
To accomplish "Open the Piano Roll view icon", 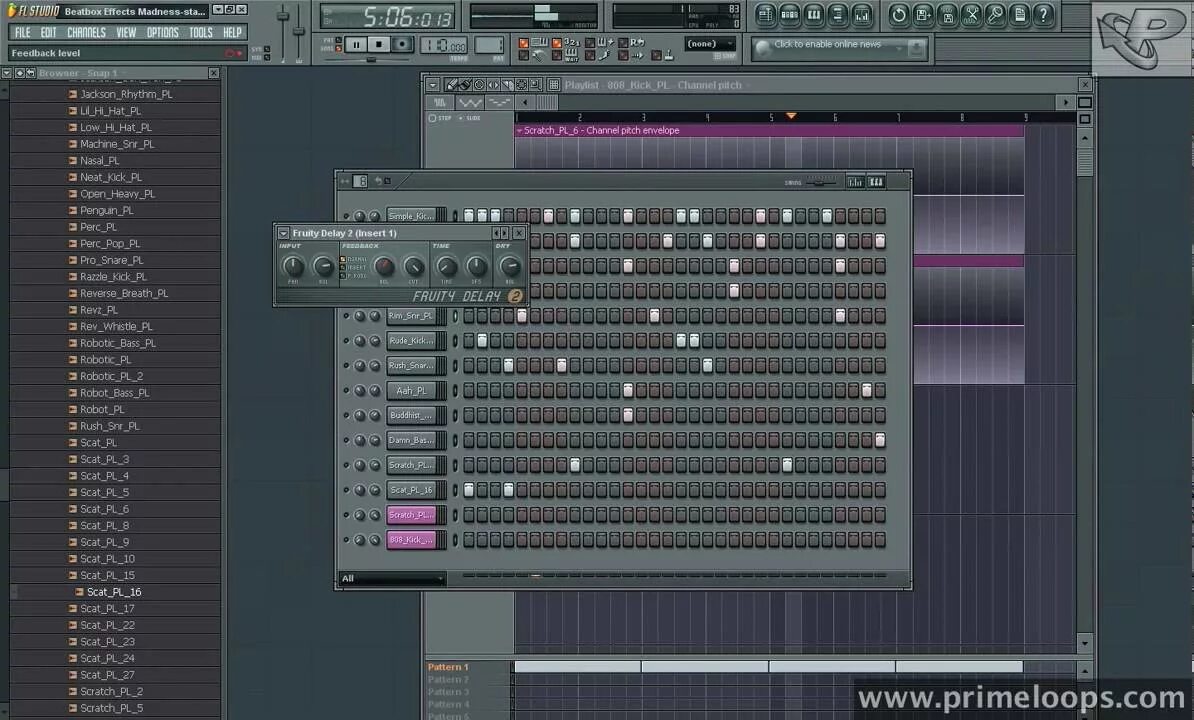I will 814,15.
